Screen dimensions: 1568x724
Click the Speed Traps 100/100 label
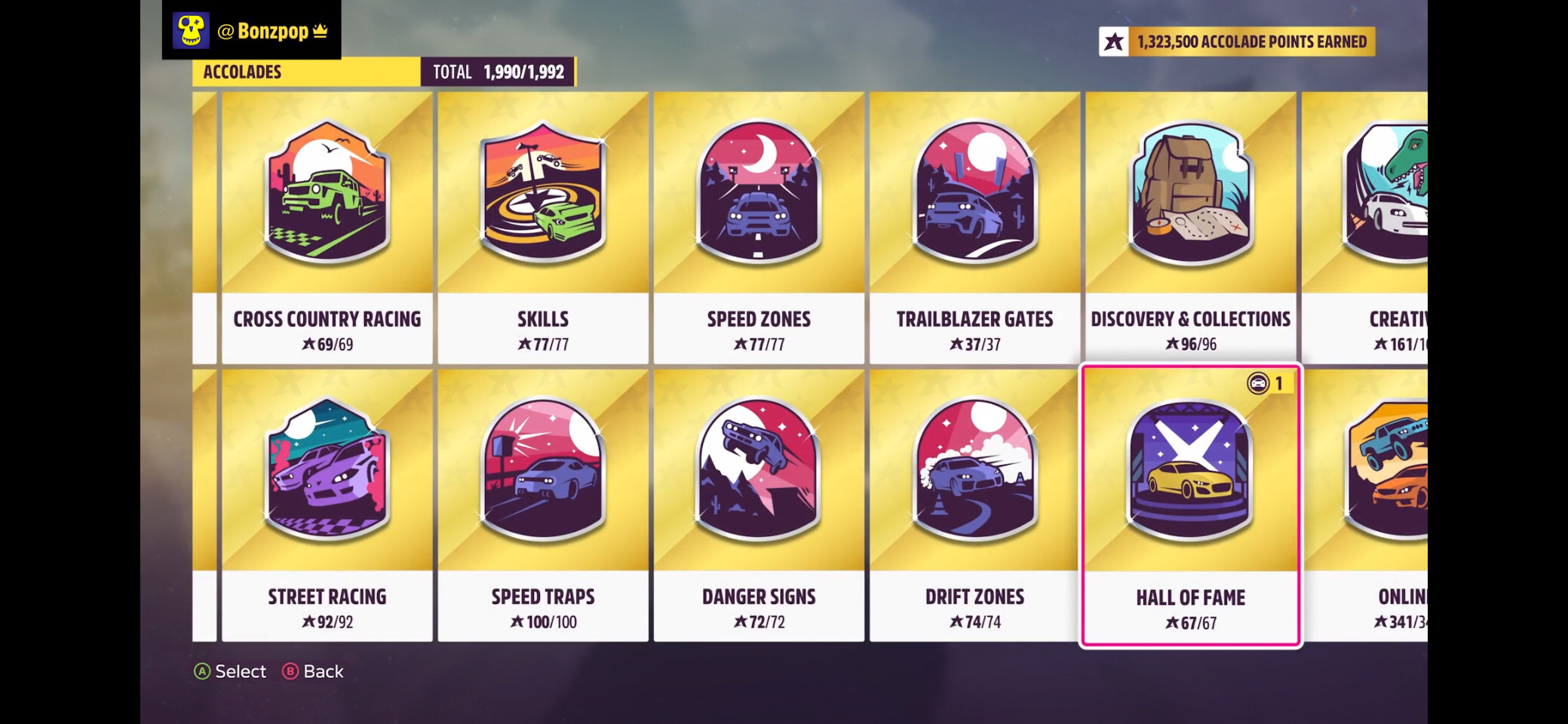[x=543, y=622]
